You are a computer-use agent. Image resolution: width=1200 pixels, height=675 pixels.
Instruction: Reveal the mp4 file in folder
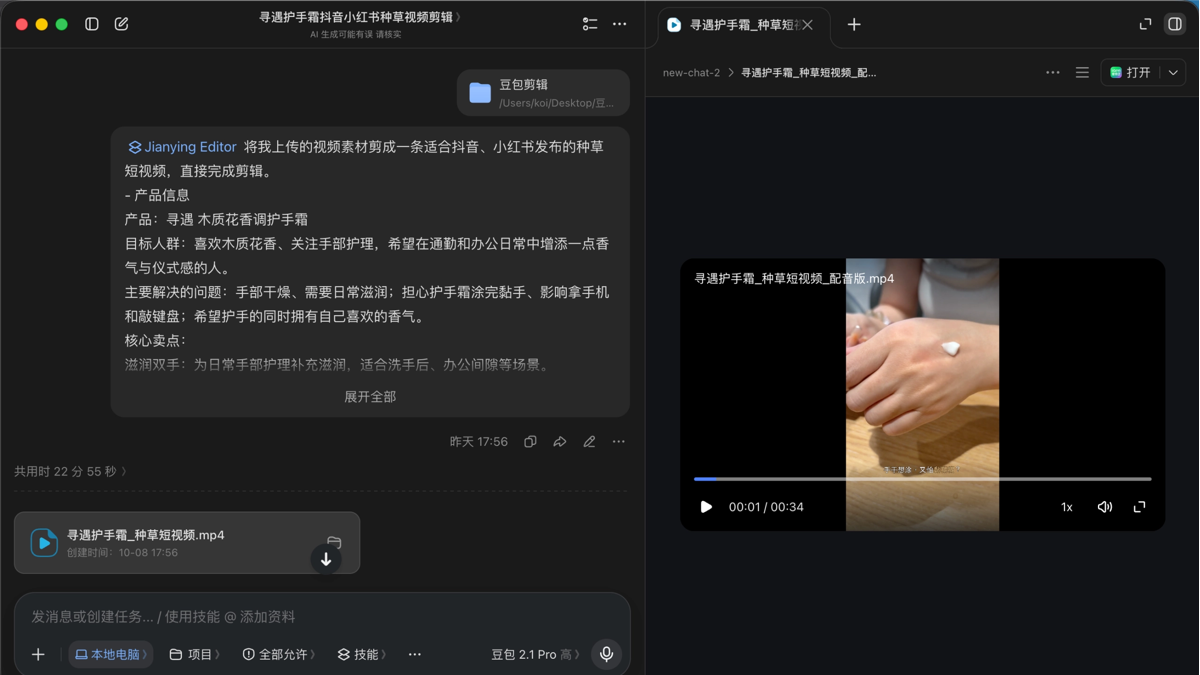[x=334, y=542]
